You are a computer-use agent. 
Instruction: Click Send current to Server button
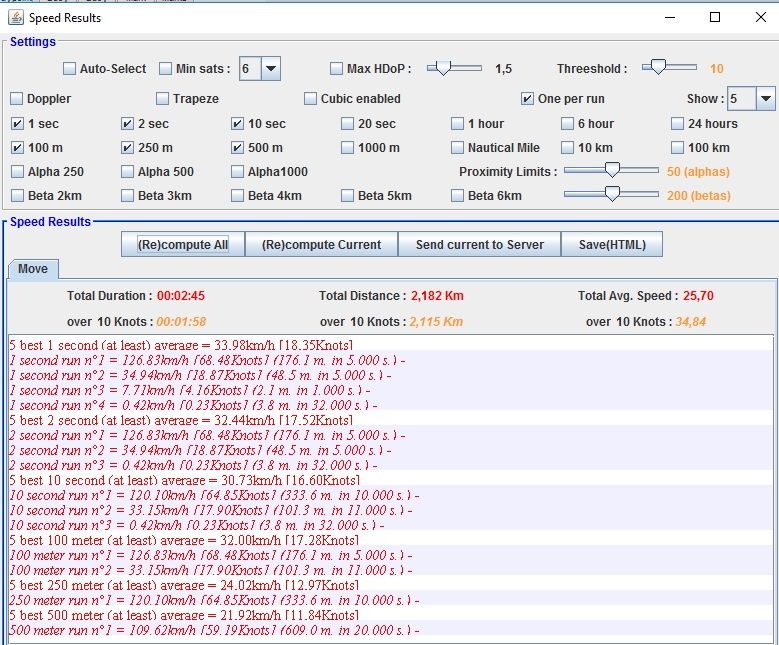[479, 244]
